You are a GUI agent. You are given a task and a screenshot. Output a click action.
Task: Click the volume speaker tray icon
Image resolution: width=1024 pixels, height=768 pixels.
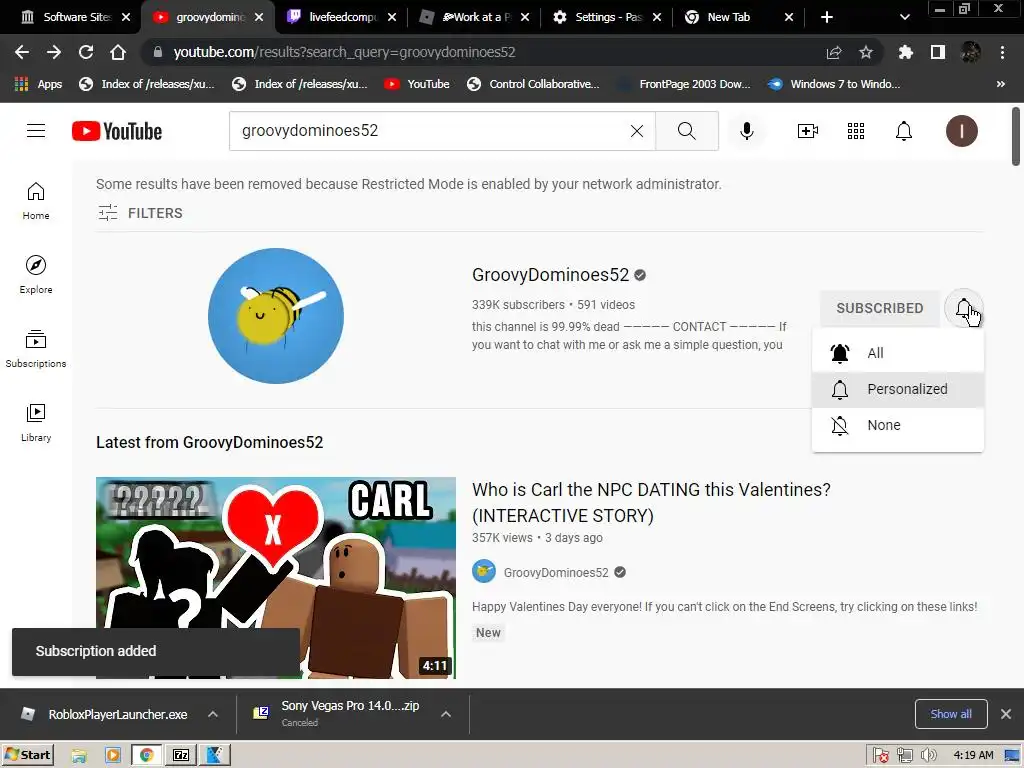928,756
